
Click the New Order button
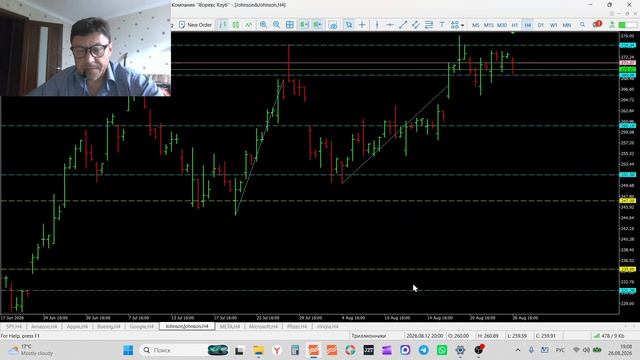(x=196, y=25)
